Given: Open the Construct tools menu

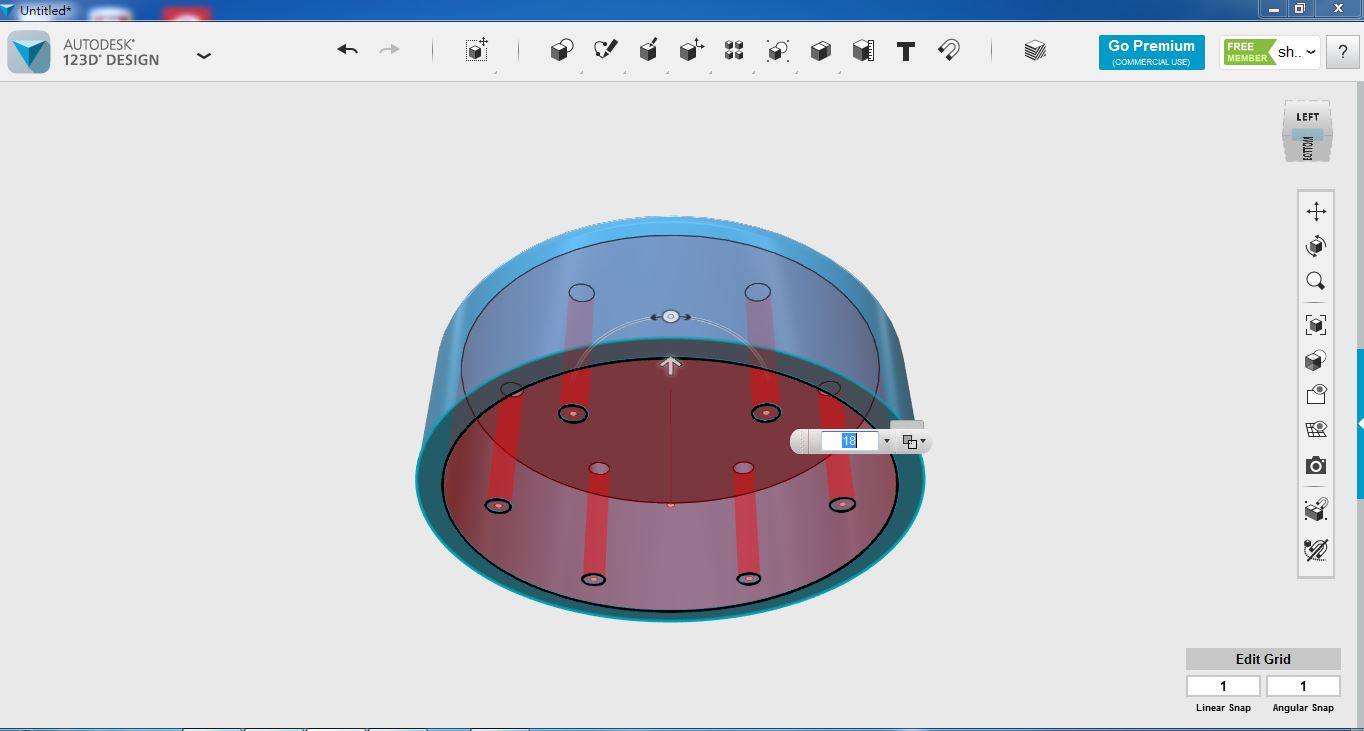Looking at the screenshot, I should pyautogui.click(x=648, y=50).
